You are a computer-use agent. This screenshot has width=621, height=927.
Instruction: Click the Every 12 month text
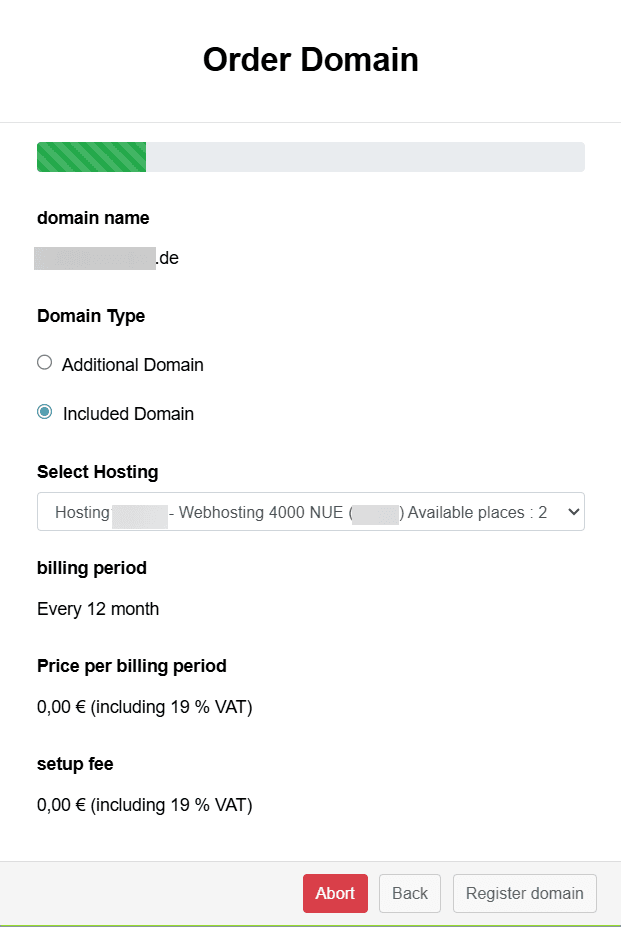pos(97,608)
